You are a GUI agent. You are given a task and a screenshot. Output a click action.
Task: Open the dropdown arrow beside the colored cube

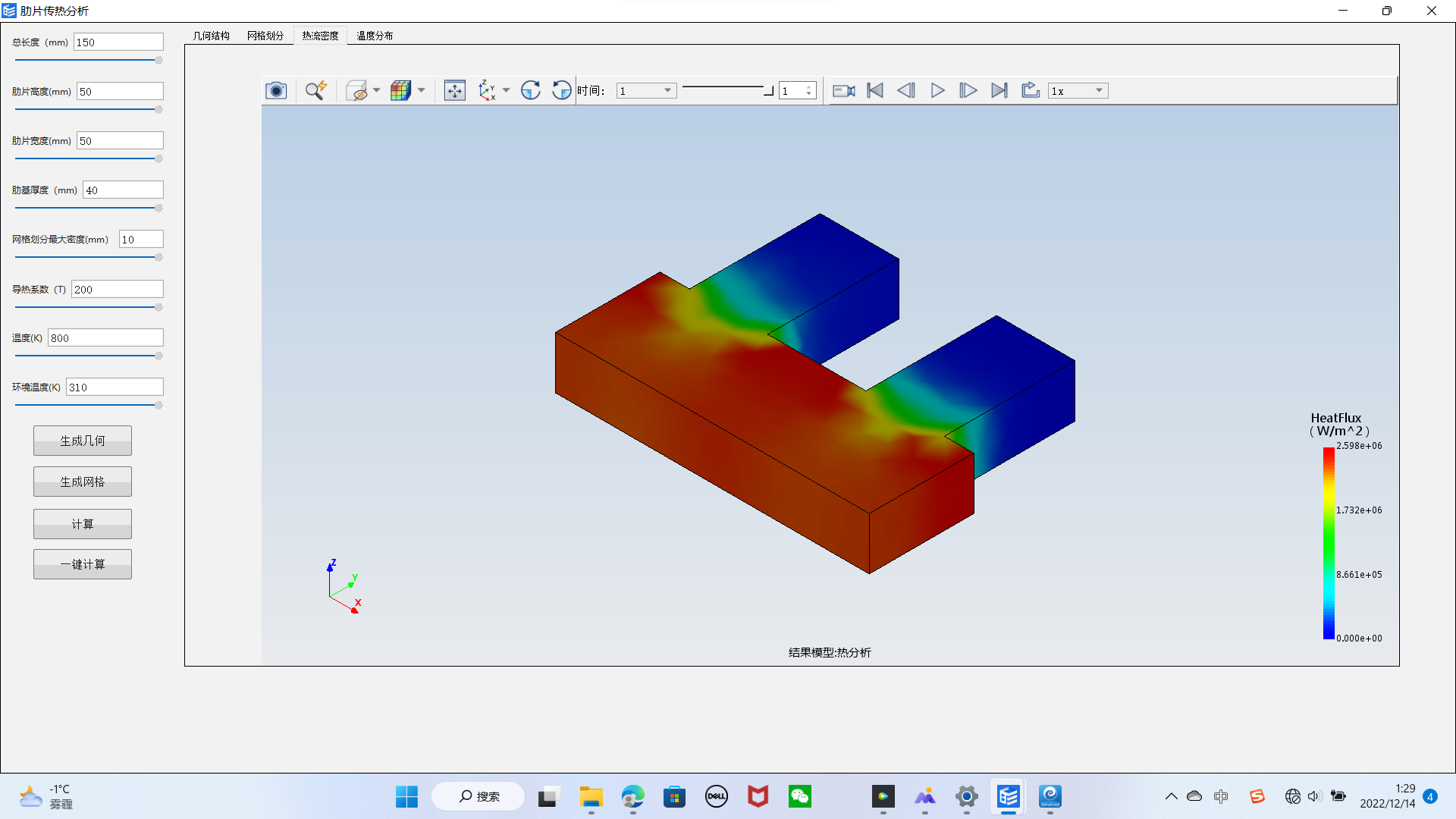click(421, 91)
